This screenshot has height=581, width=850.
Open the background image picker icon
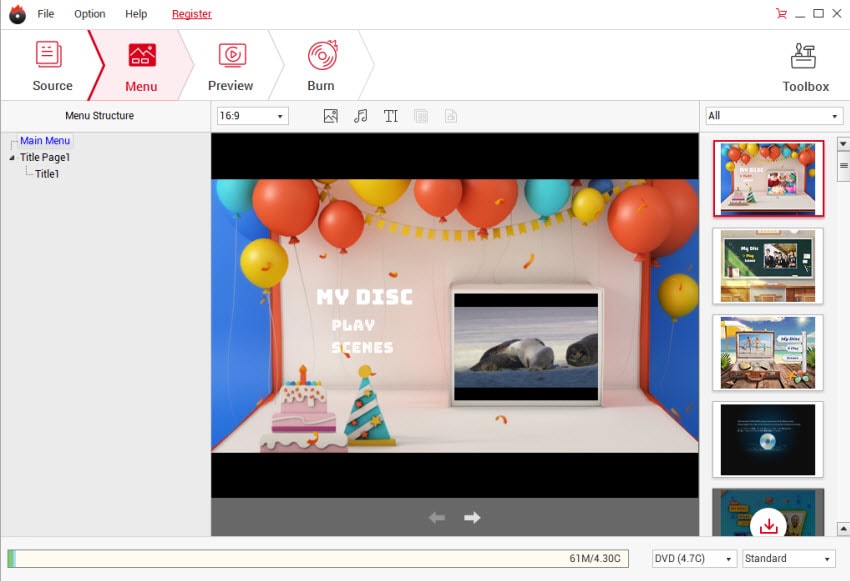(x=330, y=115)
